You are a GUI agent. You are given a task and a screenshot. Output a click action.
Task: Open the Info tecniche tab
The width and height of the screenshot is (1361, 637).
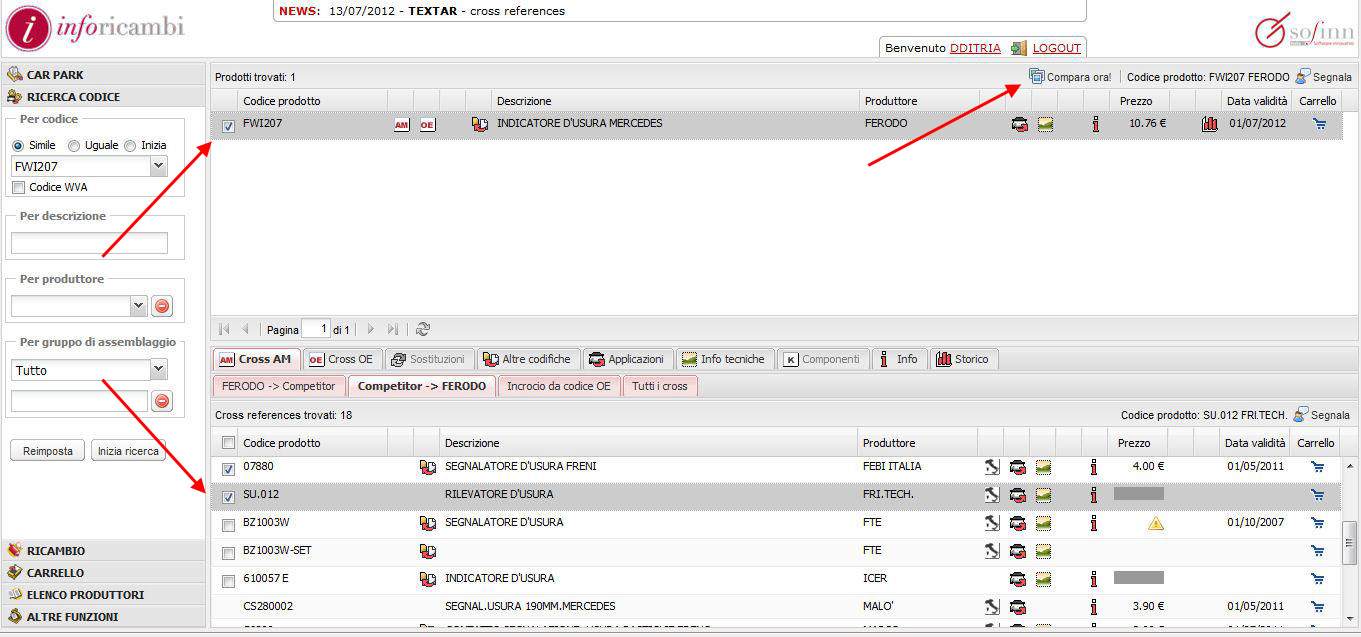724,359
